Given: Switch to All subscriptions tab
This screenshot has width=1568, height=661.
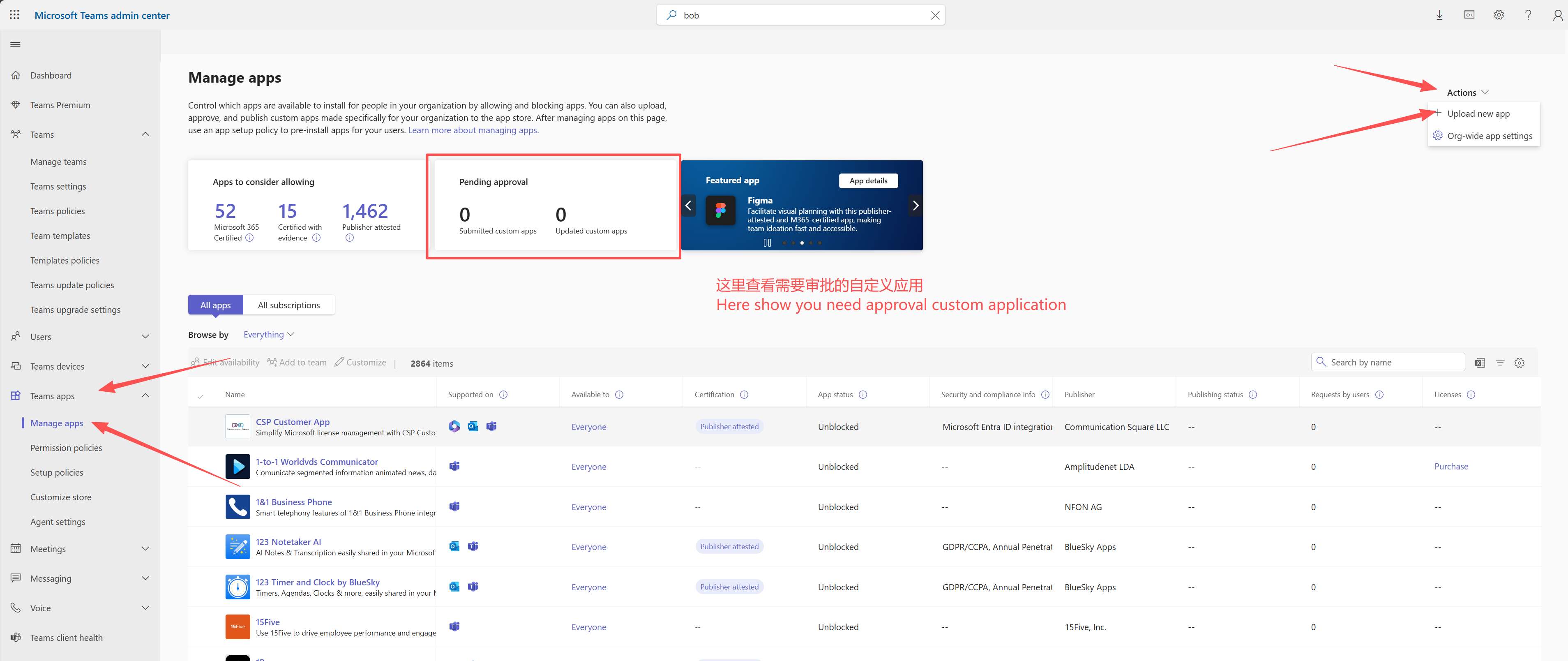Looking at the screenshot, I should pos(288,305).
